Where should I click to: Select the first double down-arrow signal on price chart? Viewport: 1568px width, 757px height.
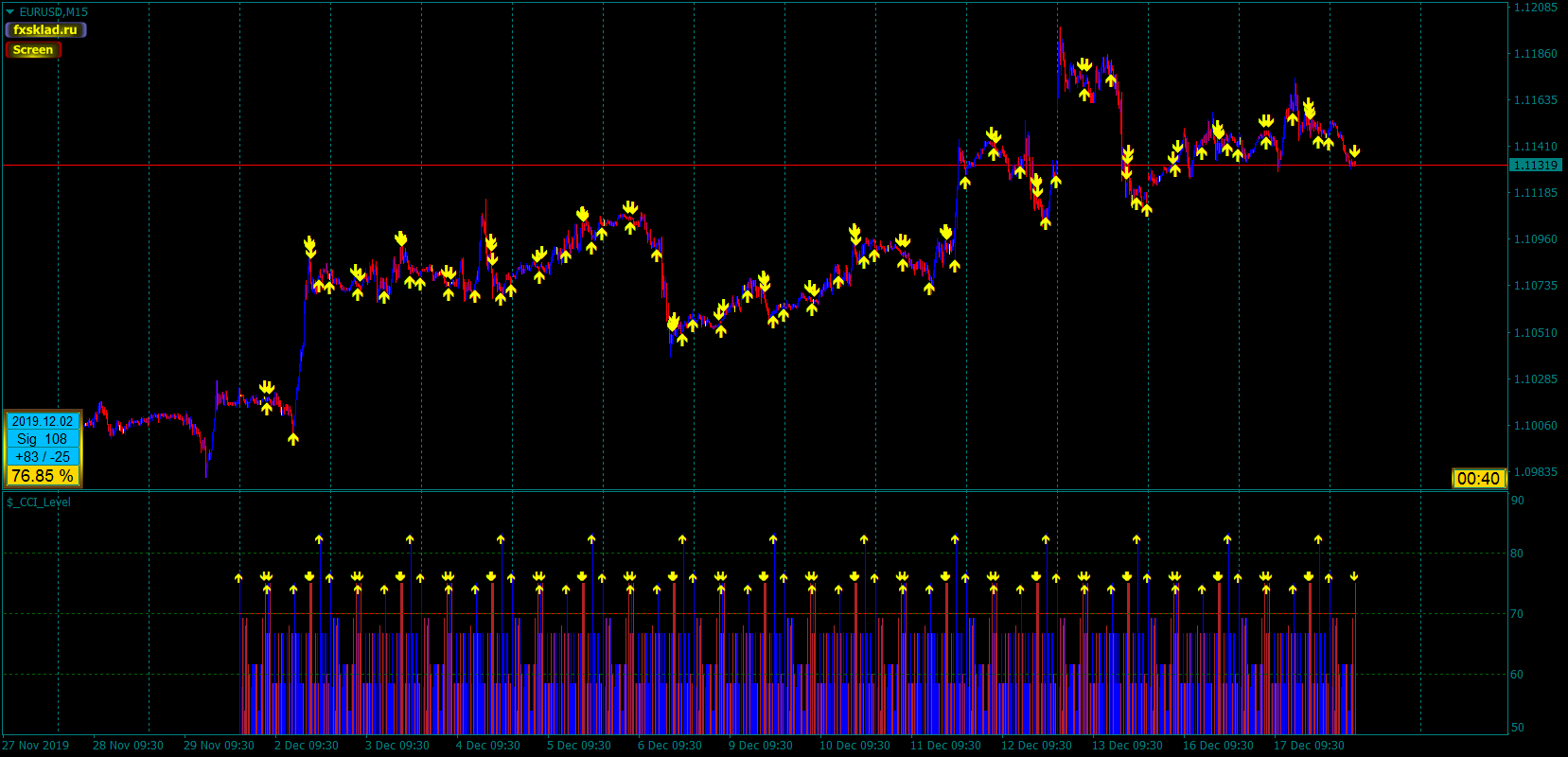pos(267,388)
